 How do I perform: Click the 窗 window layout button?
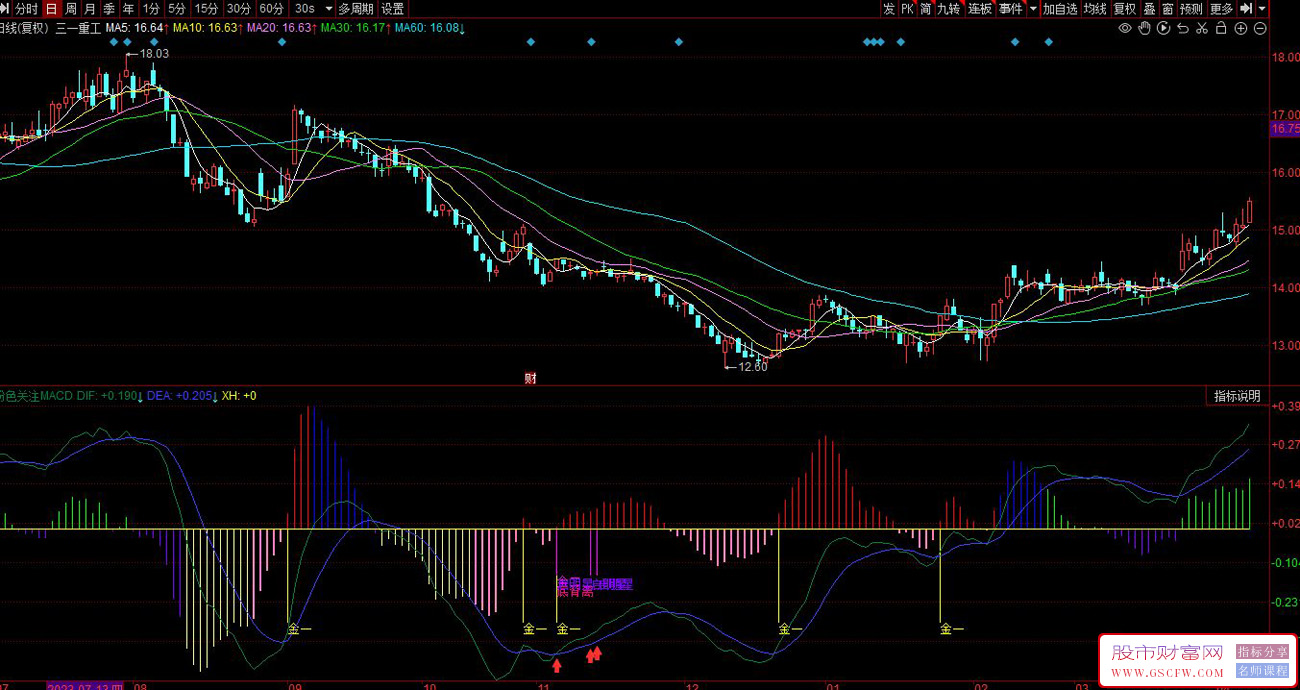click(x=1167, y=9)
